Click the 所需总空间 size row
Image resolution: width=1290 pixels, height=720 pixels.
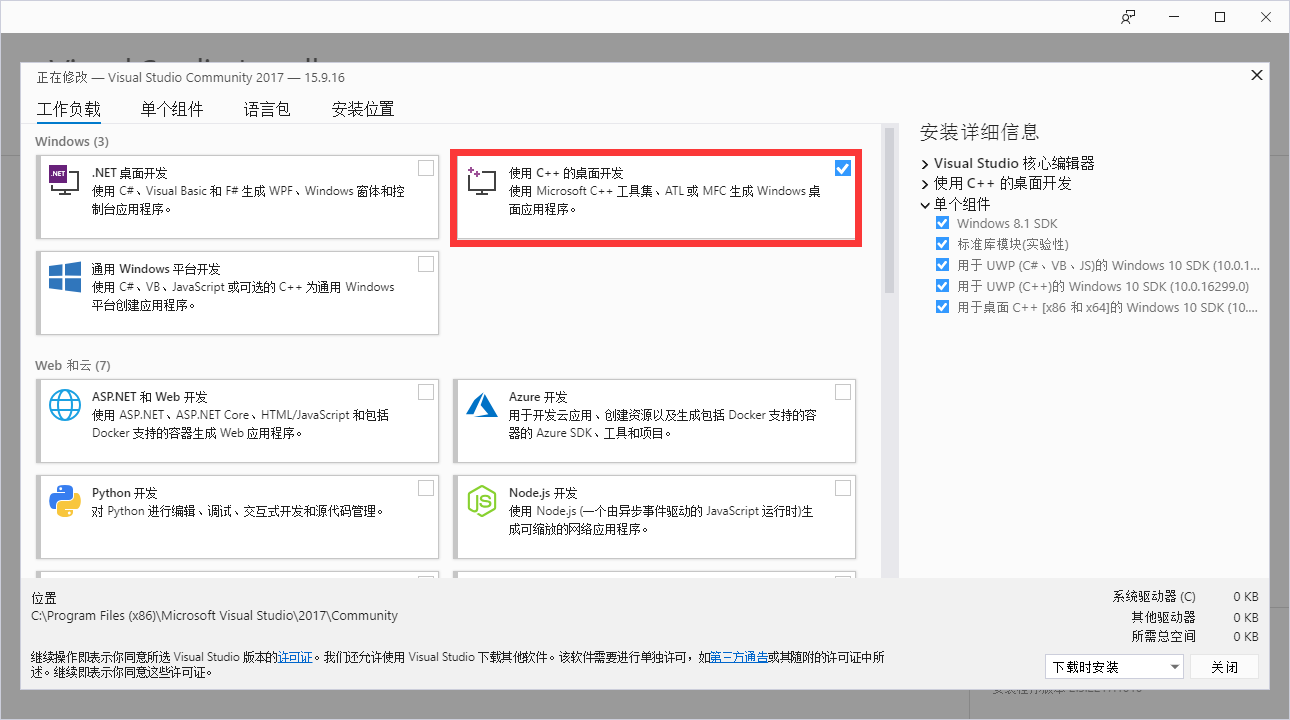1195,636
